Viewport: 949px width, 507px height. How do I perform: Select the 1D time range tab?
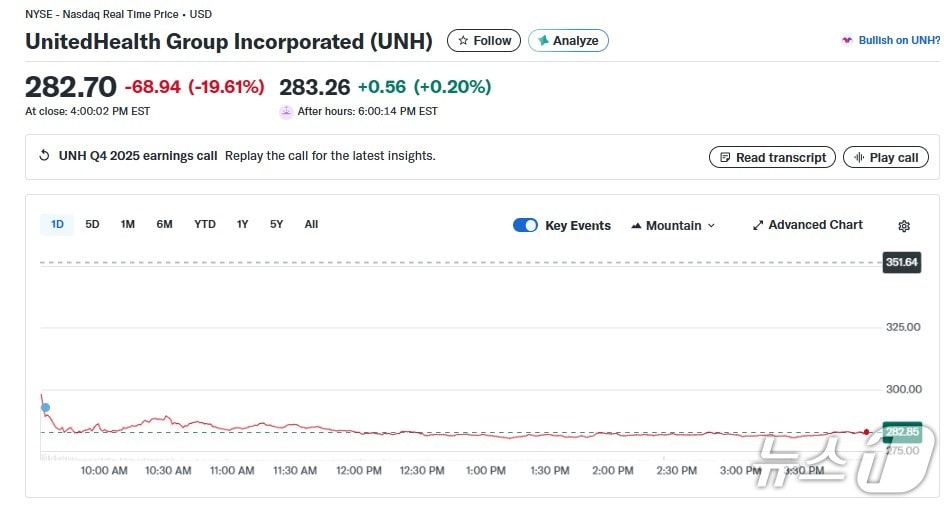point(57,224)
